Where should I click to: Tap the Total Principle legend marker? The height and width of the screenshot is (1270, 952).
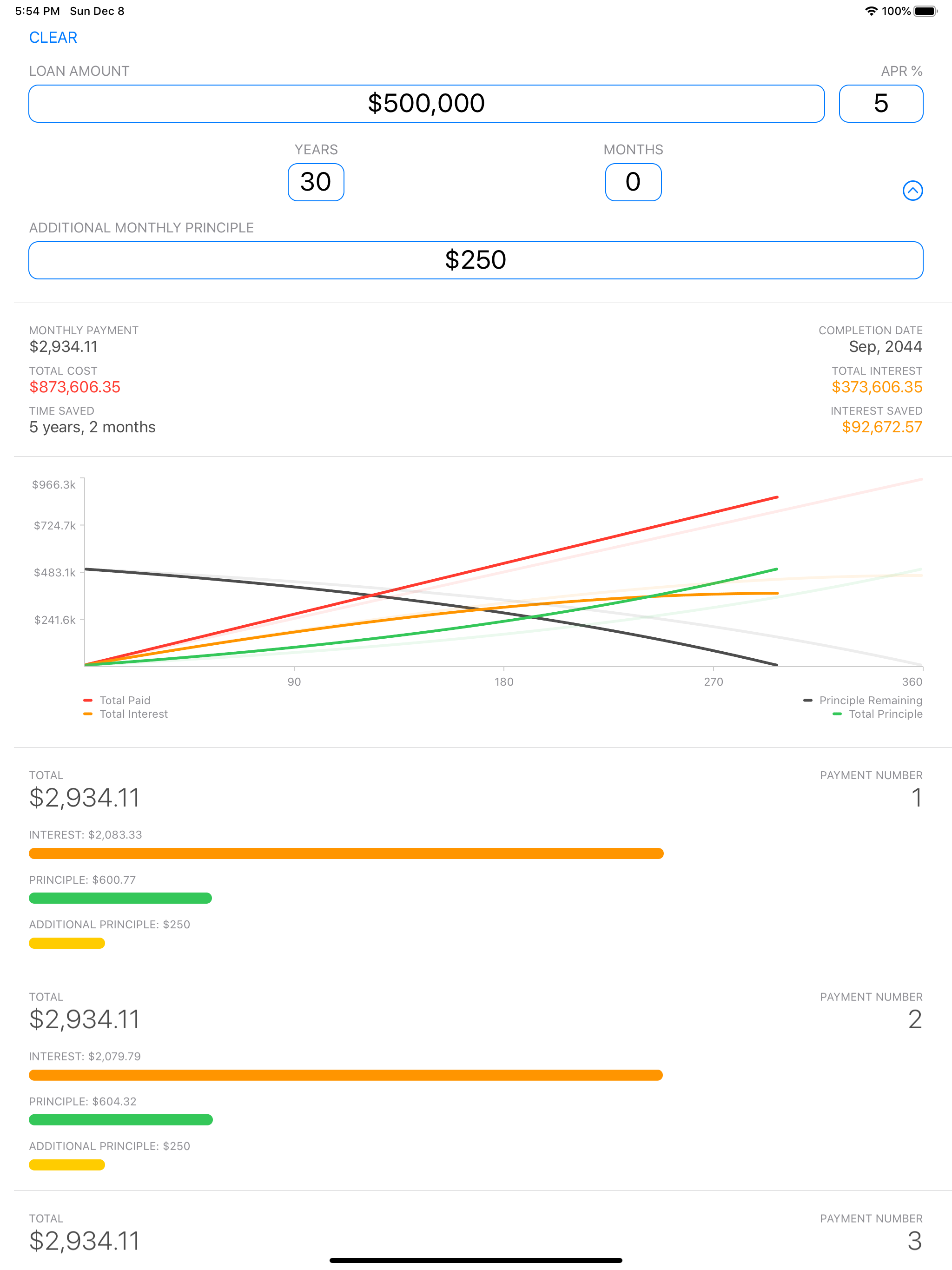(x=837, y=714)
